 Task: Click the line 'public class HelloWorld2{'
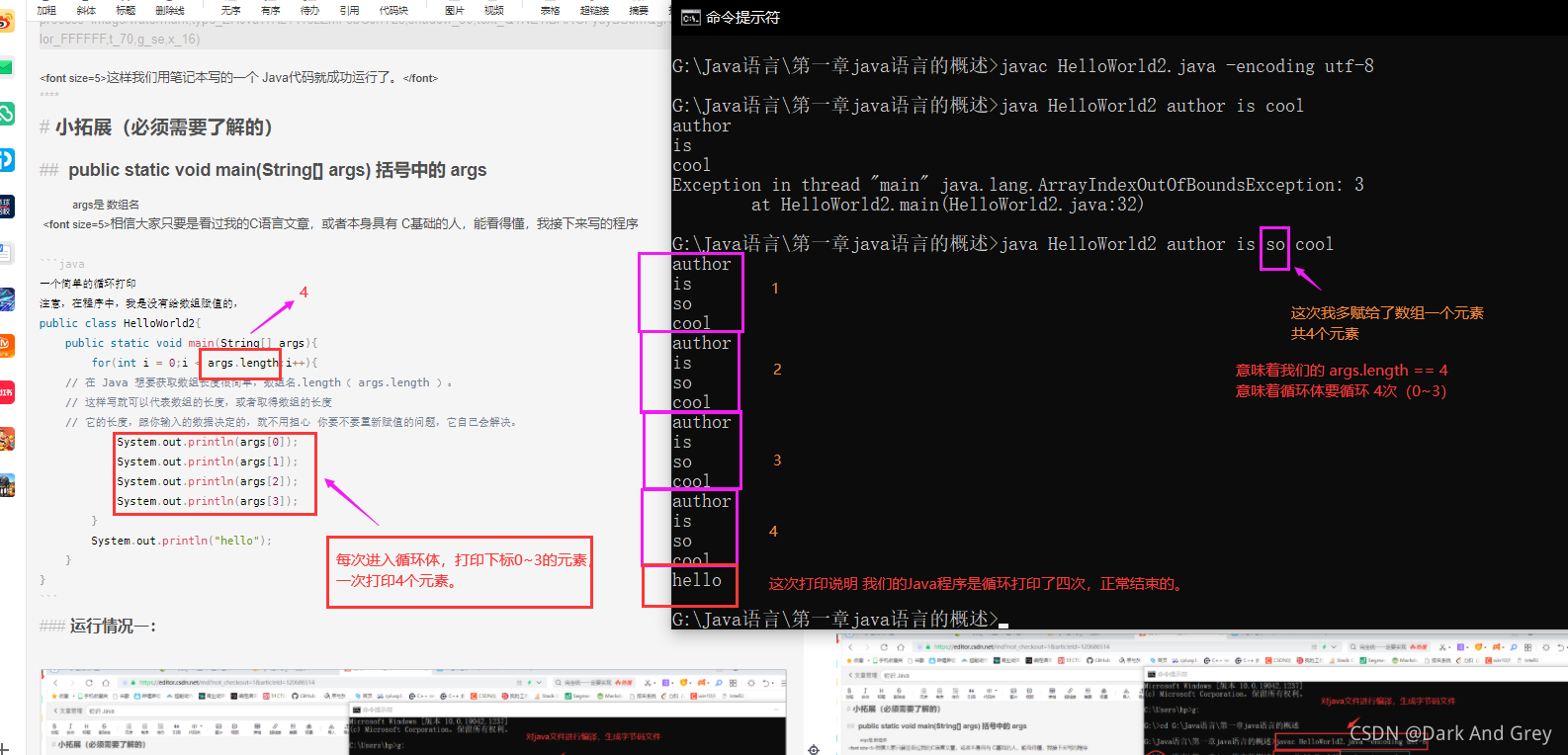(x=121, y=323)
